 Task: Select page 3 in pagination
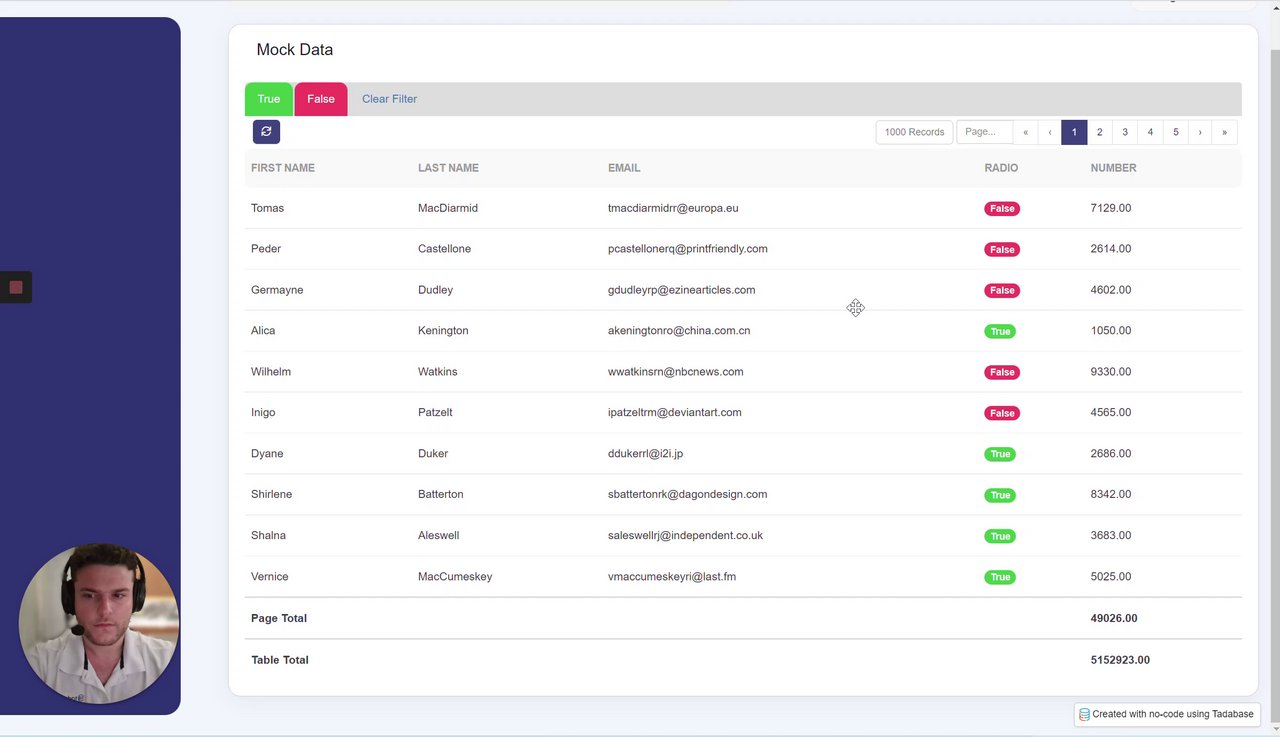coord(1125,132)
